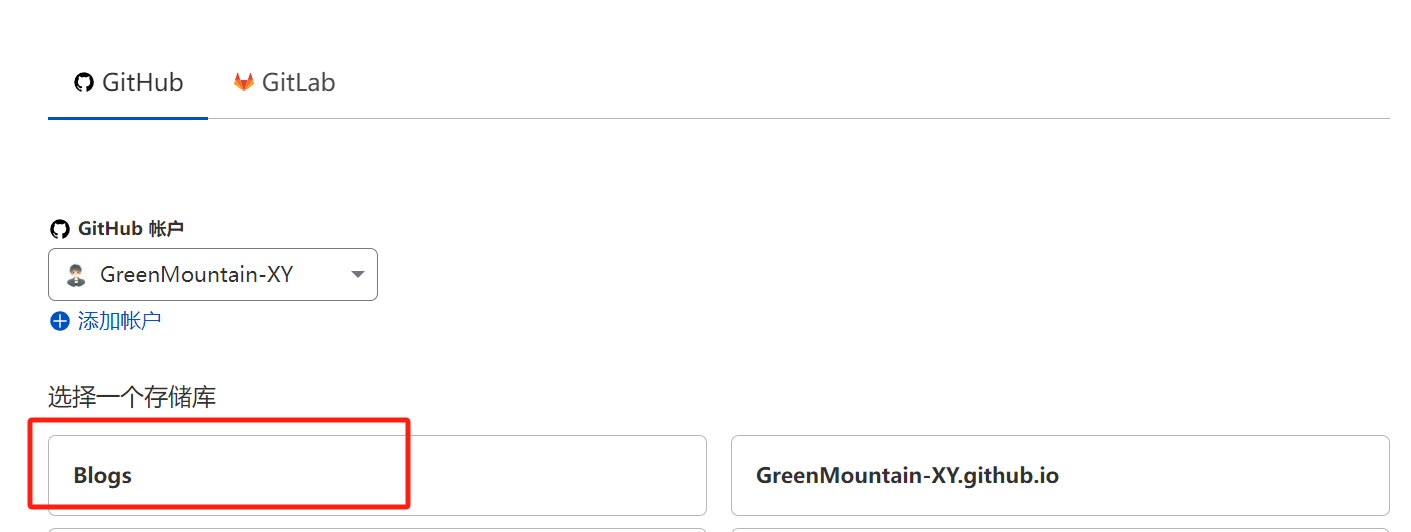The image size is (1411, 532).
Task: Click the partially visible card below GreenMountain-XY.github.io
Action: click(x=1060, y=529)
